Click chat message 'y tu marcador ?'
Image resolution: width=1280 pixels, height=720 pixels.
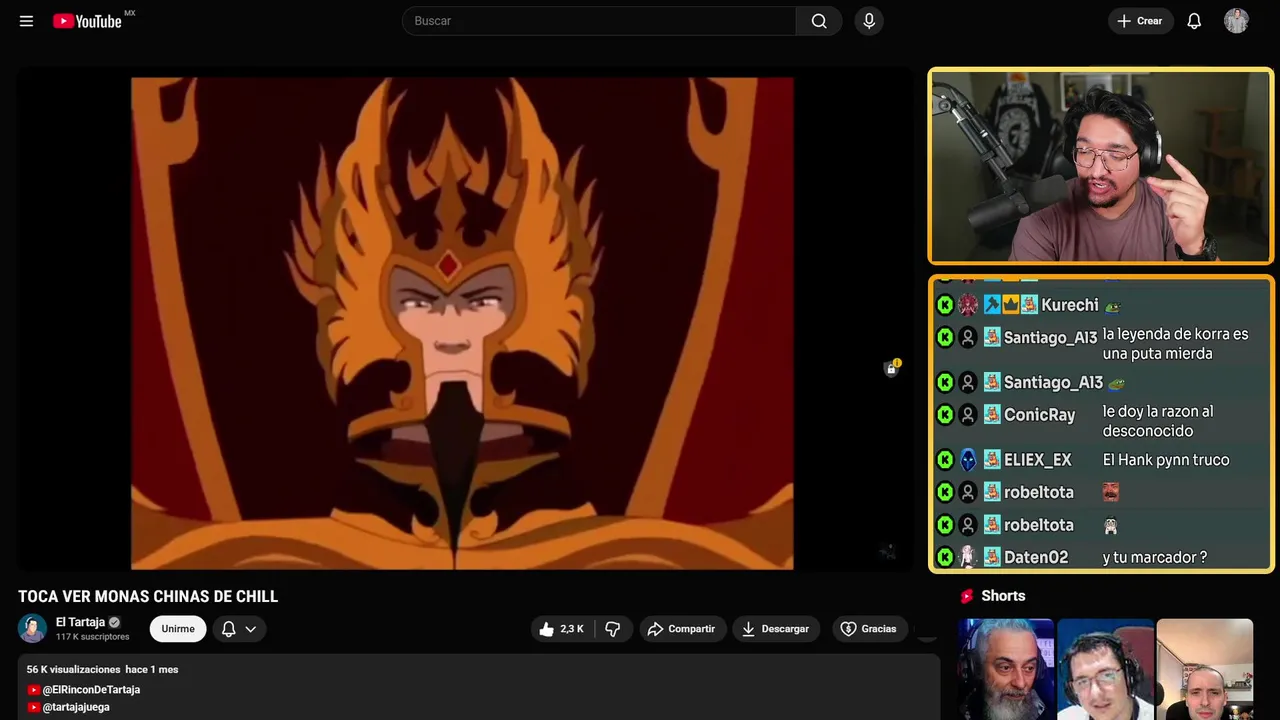pos(1155,557)
